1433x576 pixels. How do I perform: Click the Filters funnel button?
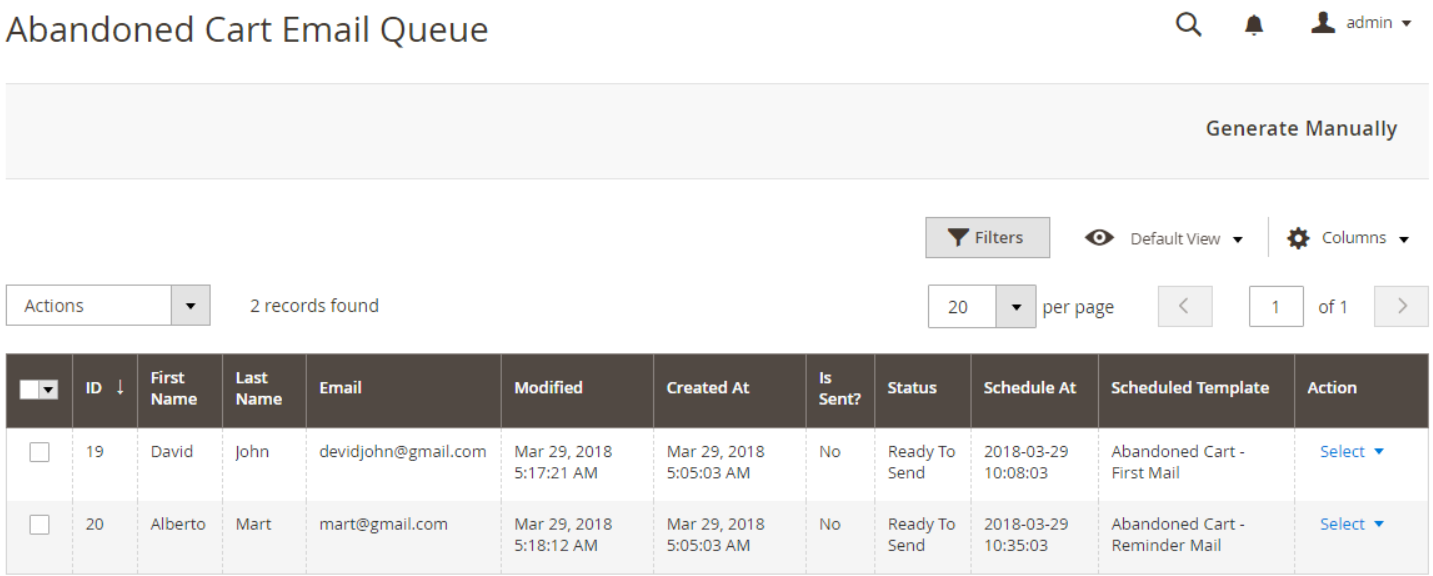[987, 238]
